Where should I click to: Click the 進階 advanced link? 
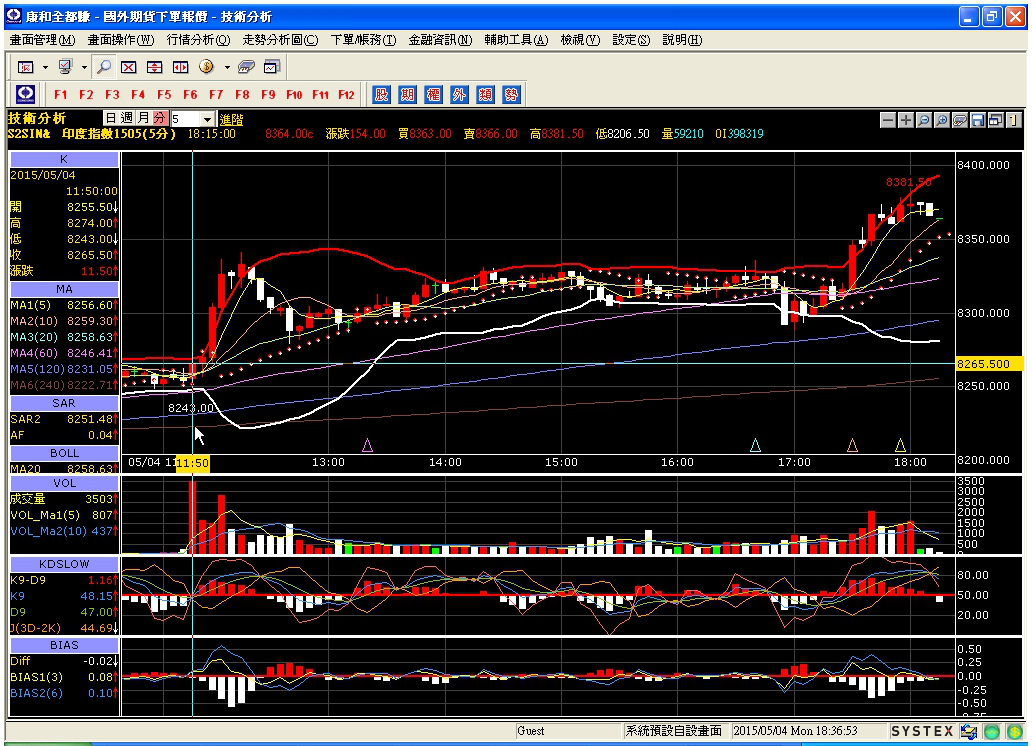[231, 119]
